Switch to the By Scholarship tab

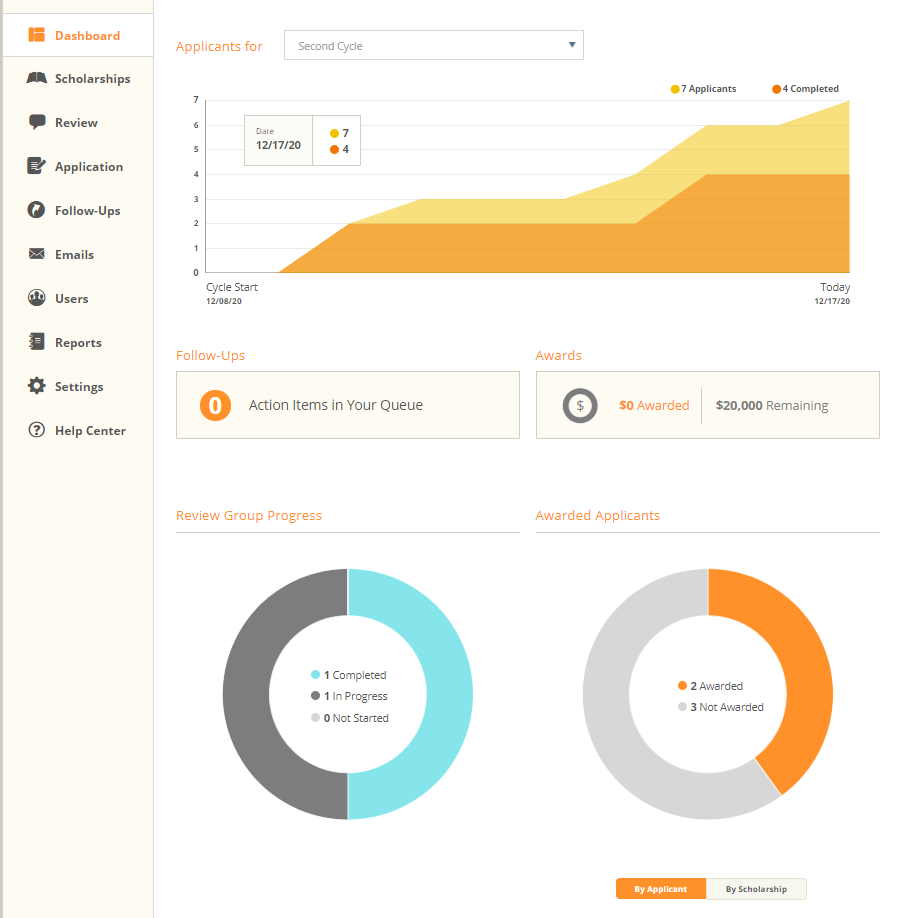(757, 889)
